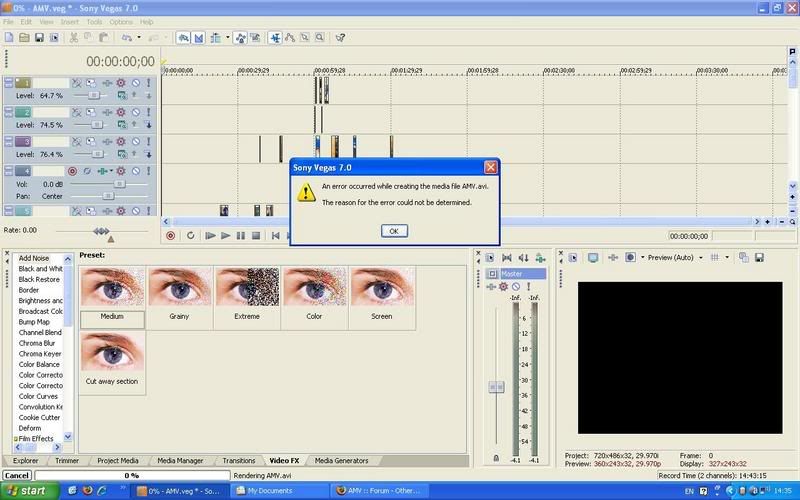This screenshot has height=500, width=800.
Task: Open Track Motion on track 2
Action: pyautogui.click(x=91, y=112)
